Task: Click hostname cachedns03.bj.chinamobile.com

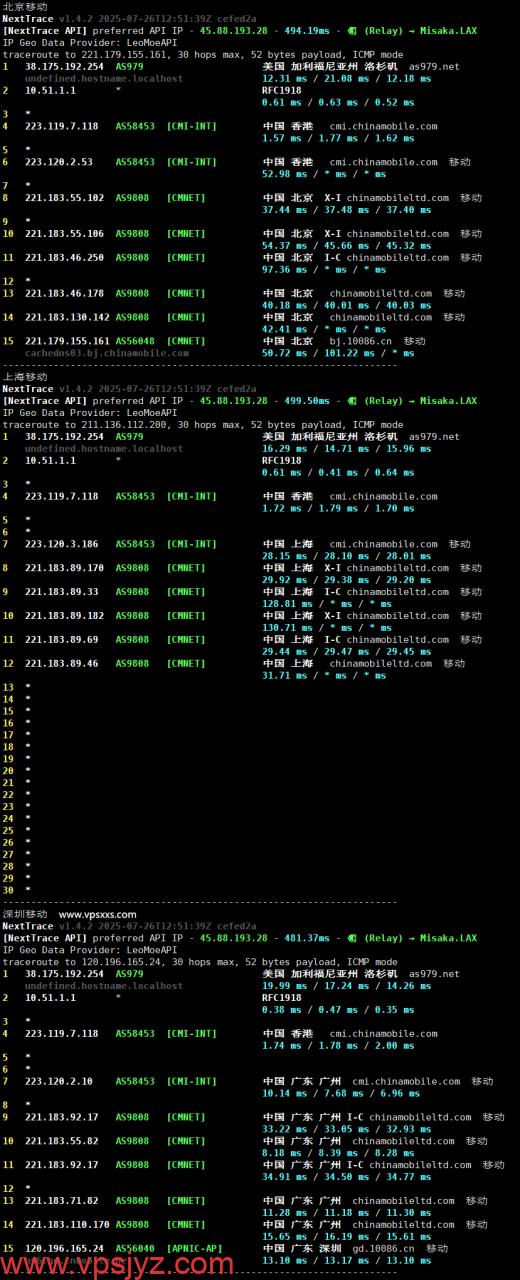Action: point(107,353)
